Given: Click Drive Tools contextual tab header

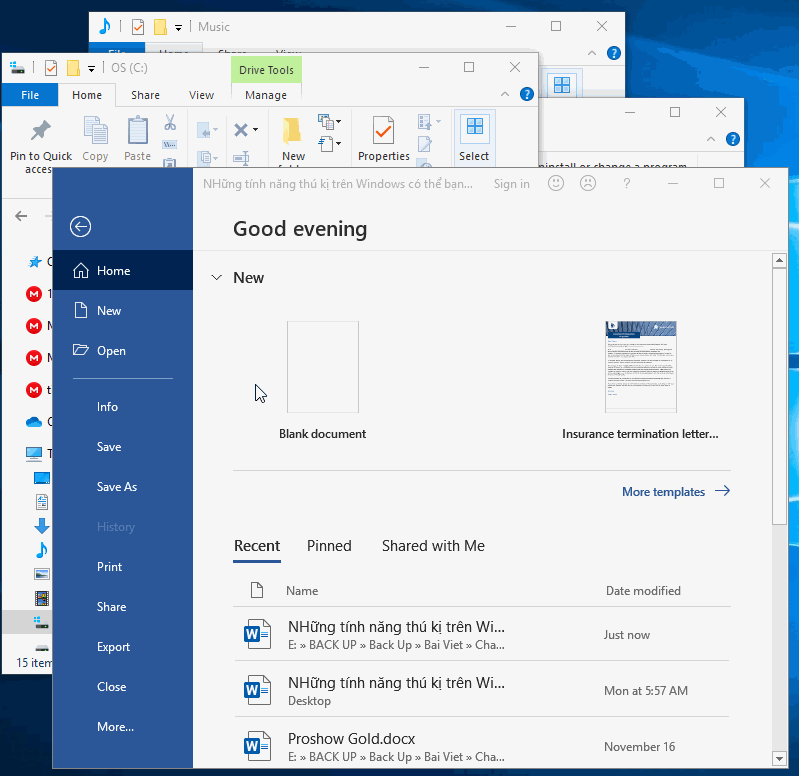Looking at the screenshot, I should 266,70.
